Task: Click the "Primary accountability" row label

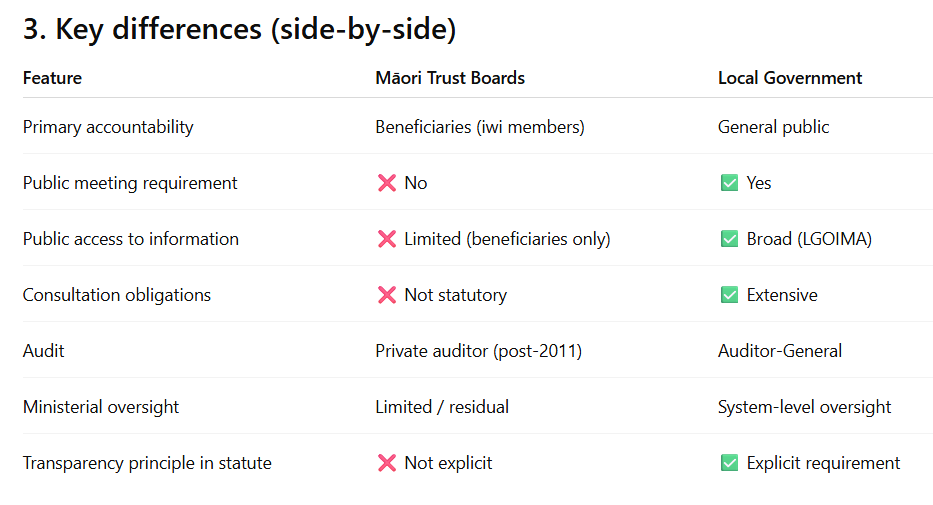Action: click(108, 127)
